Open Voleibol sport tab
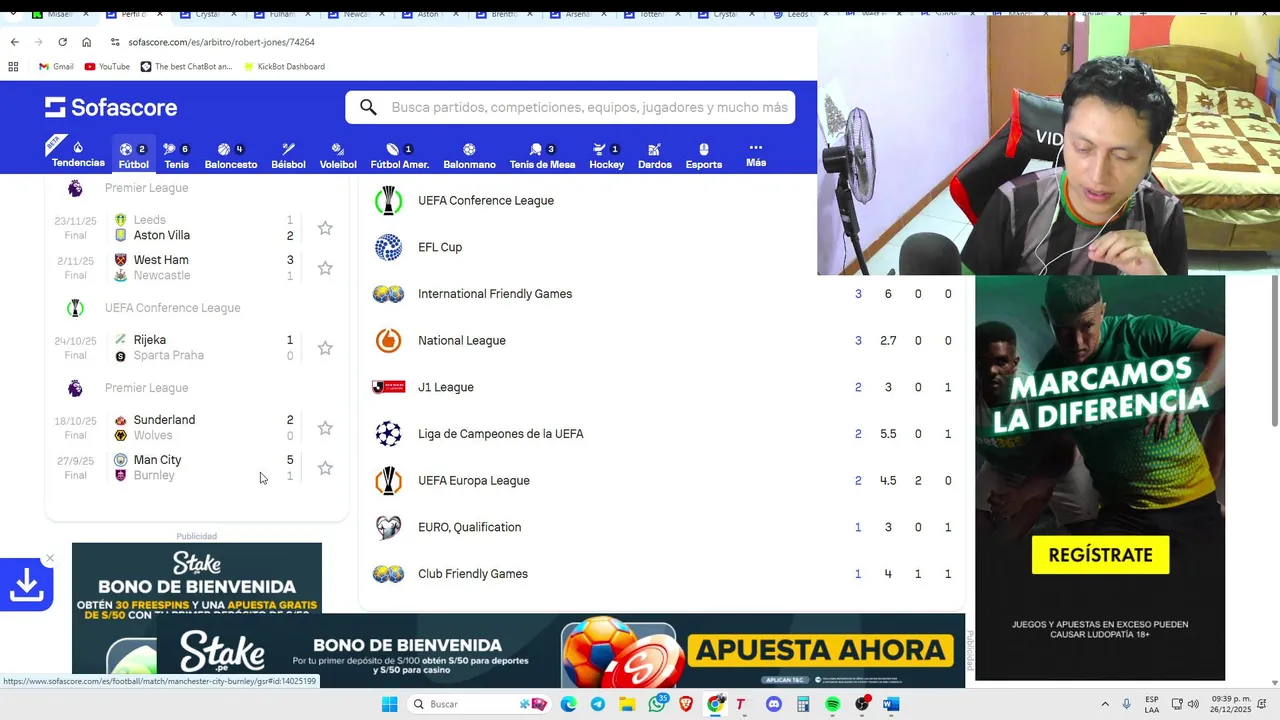Viewport: 1280px width, 720px height. click(x=338, y=155)
